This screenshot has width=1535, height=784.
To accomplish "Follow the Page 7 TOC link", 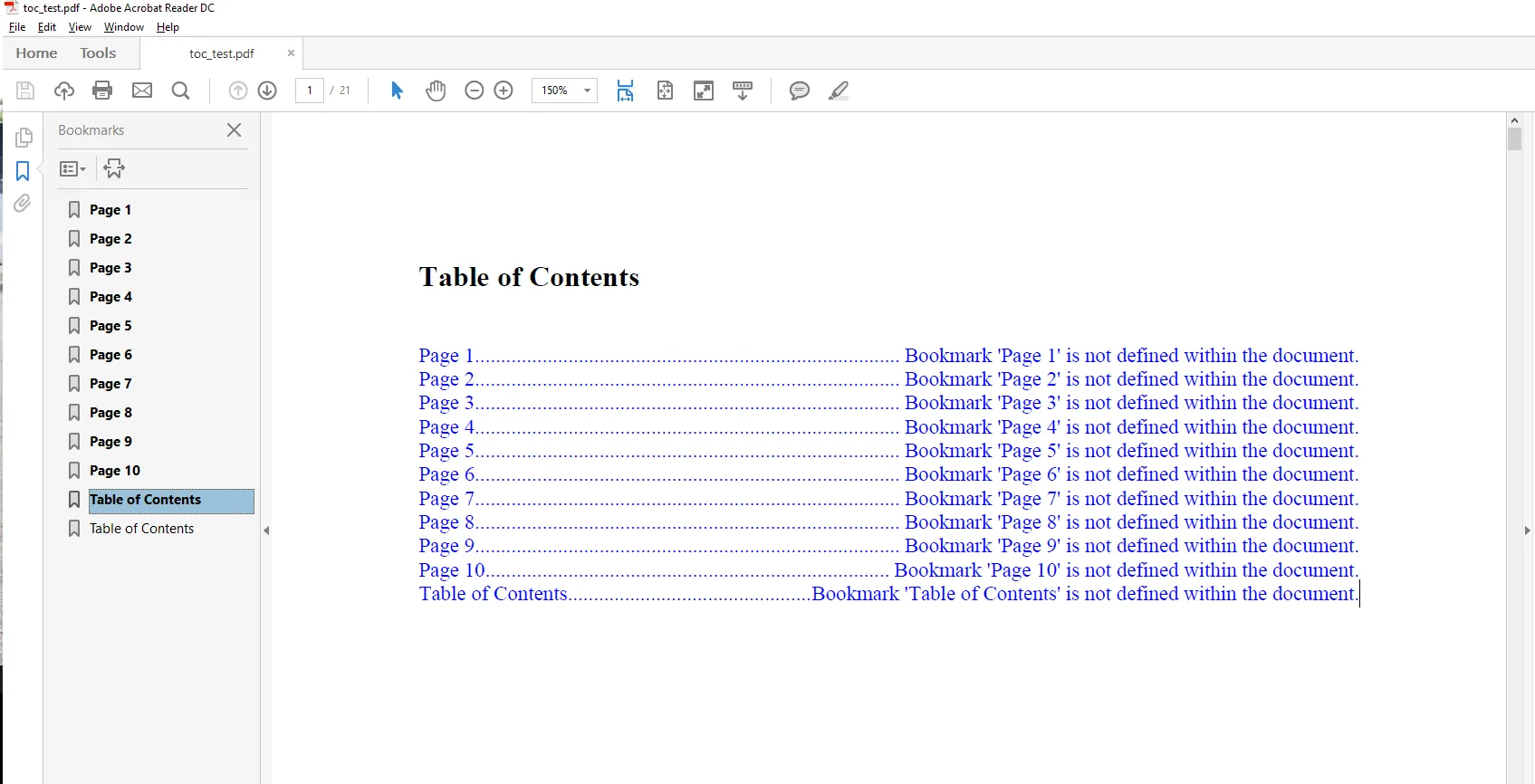I will (x=888, y=499).
